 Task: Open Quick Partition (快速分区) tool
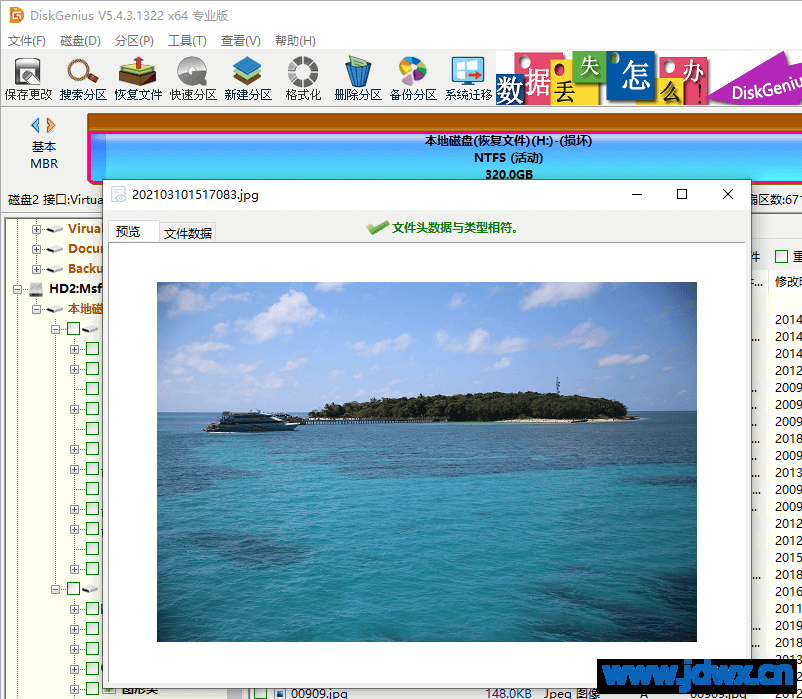click(193, 79)
